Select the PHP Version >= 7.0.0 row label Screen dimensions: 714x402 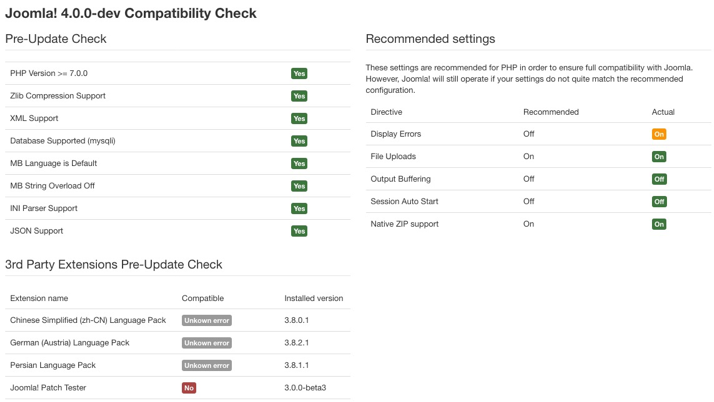point(49,73)
